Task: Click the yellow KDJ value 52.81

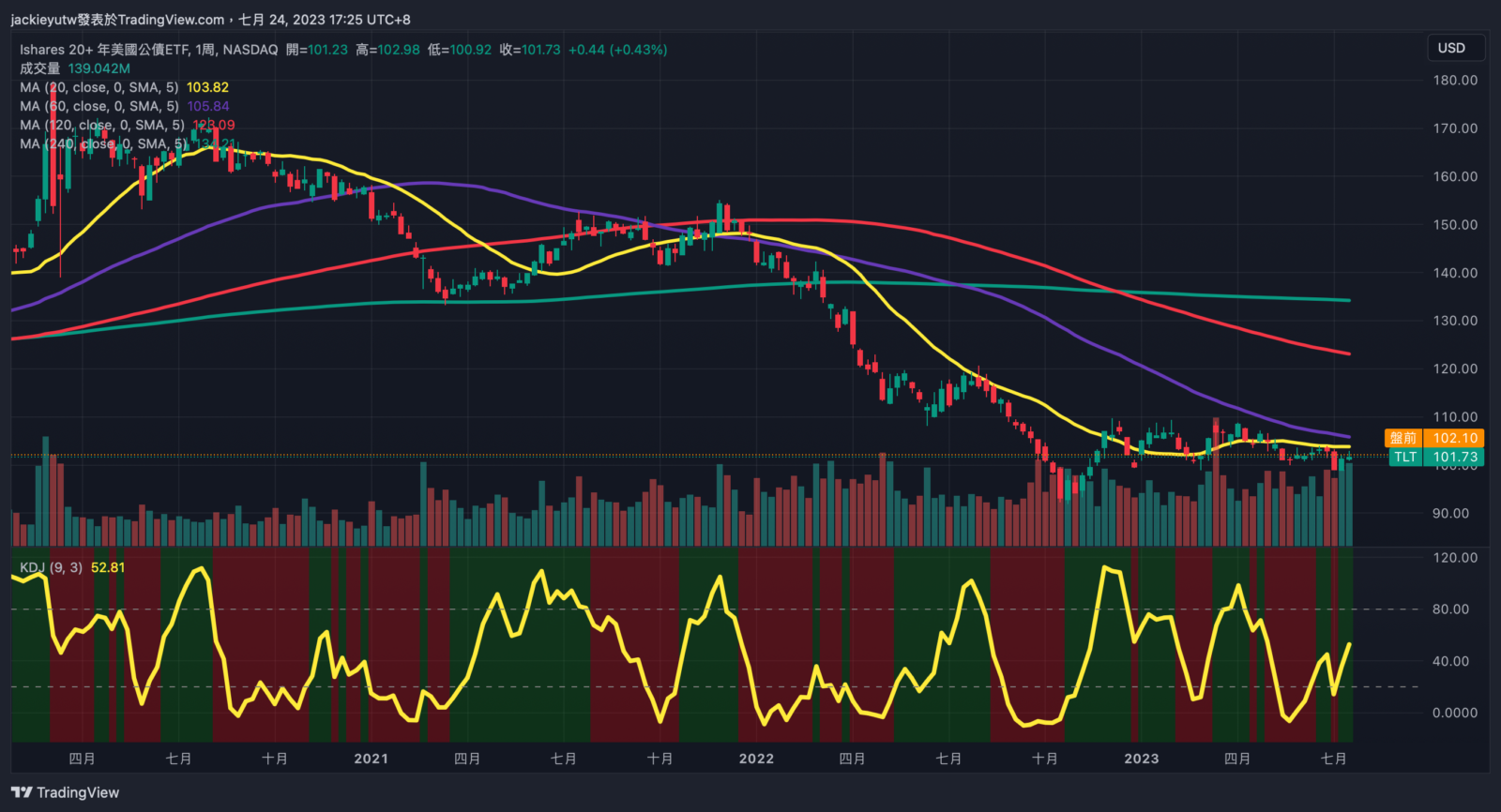Action: coord(108,567)
